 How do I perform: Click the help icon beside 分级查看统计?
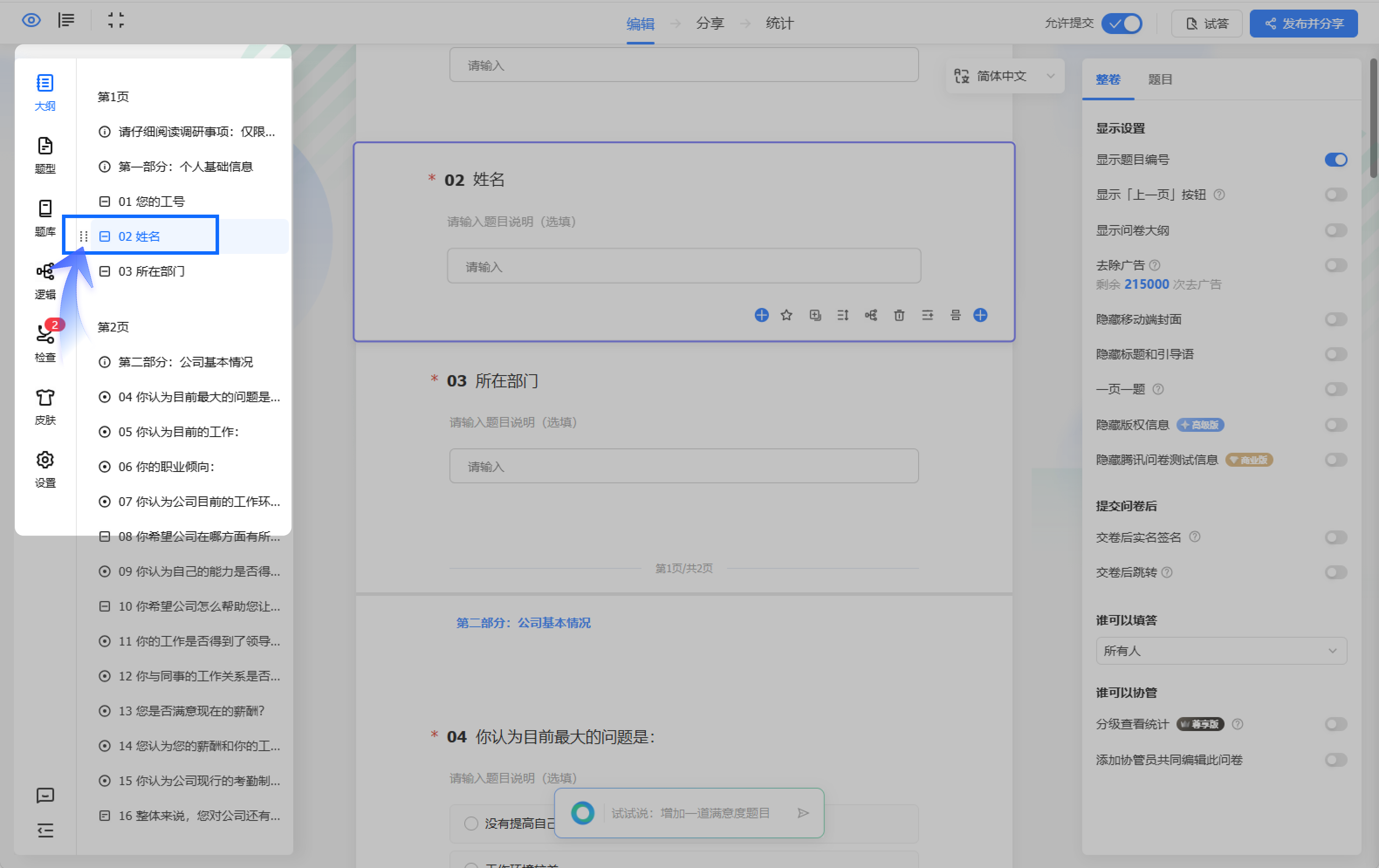click(x=1238, y=724)
